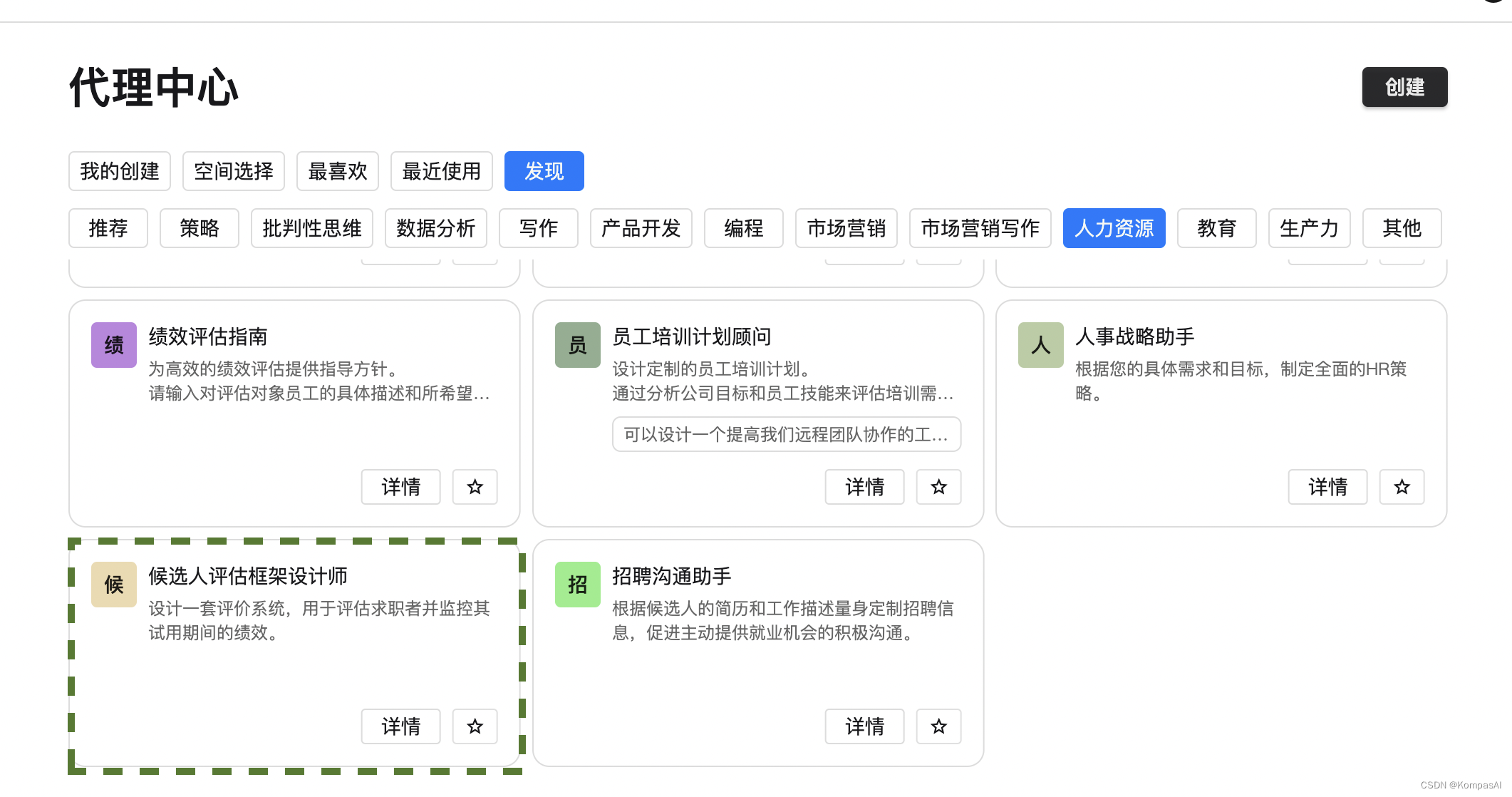This screenshot has height=797, width=1512.
Task: Select the 教育 category filter
Action: [1216, 228]
